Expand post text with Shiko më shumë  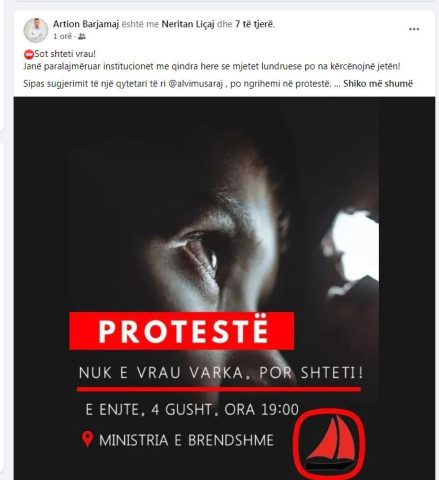378,84
